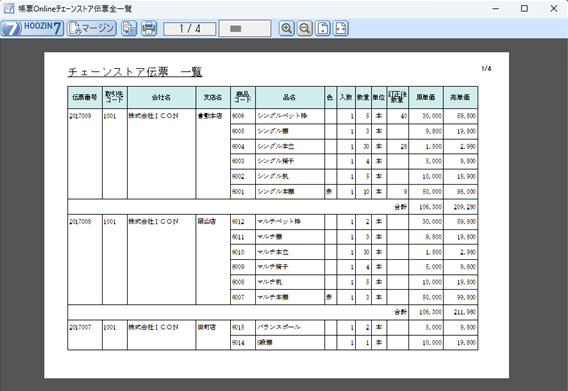This screenshot has width=568, height=391.
Task: Click product code 6007
Action: coord(238,297)
